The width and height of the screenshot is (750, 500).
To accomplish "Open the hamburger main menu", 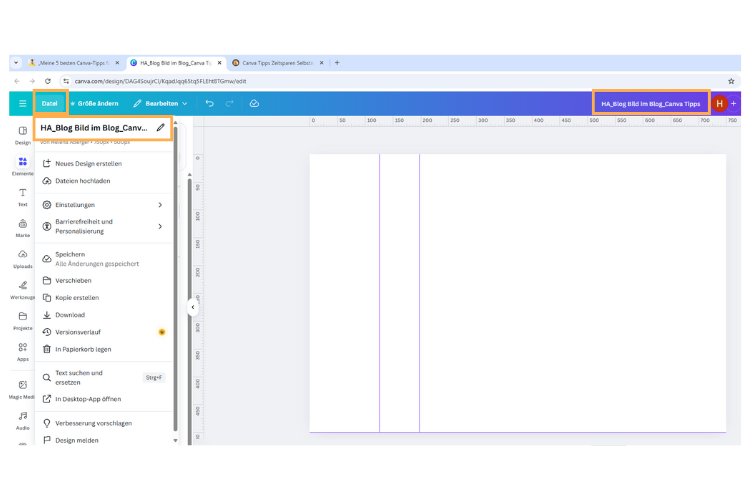I will (22, 103).
